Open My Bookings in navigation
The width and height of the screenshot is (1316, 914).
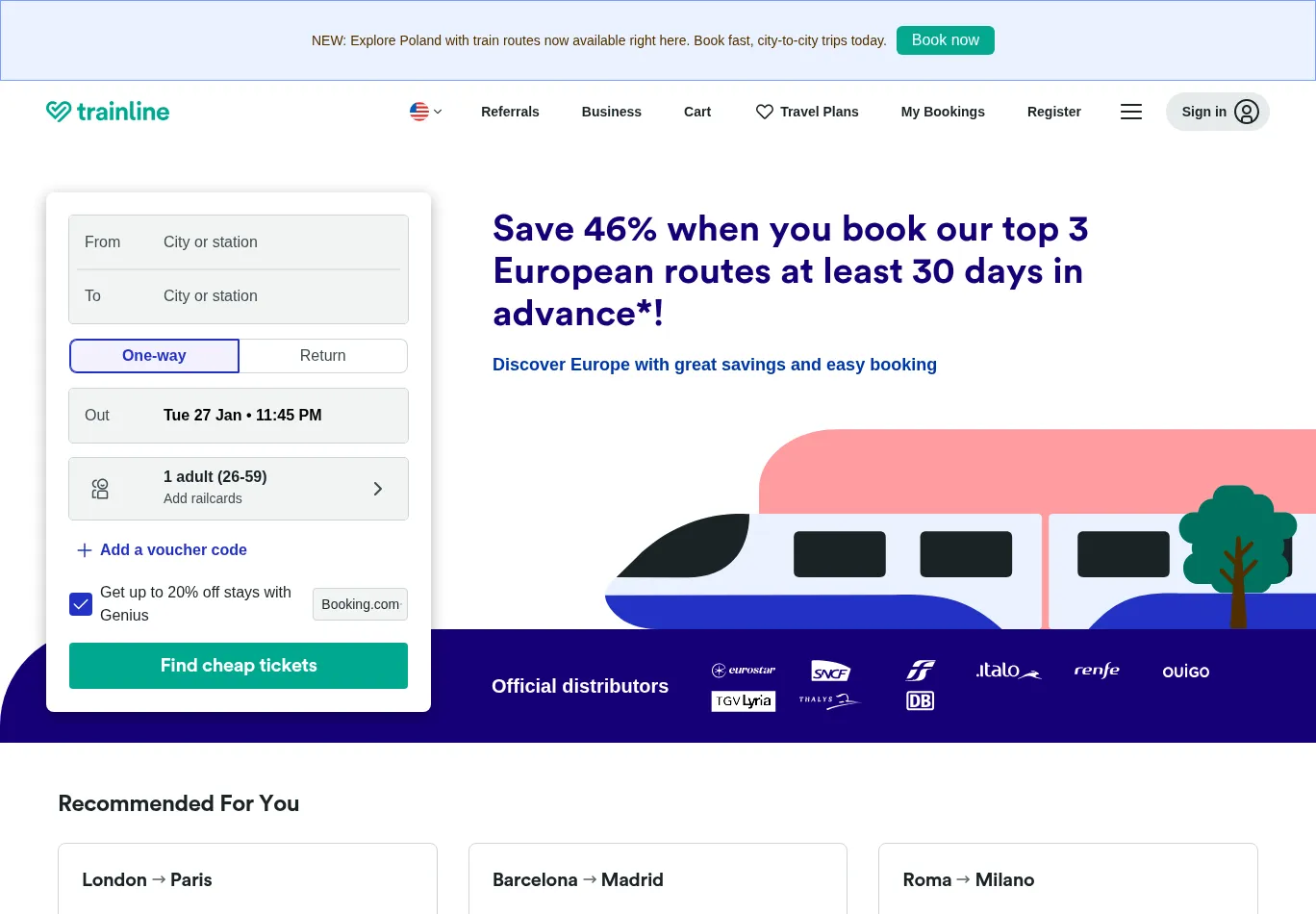(x=943, y=112)
